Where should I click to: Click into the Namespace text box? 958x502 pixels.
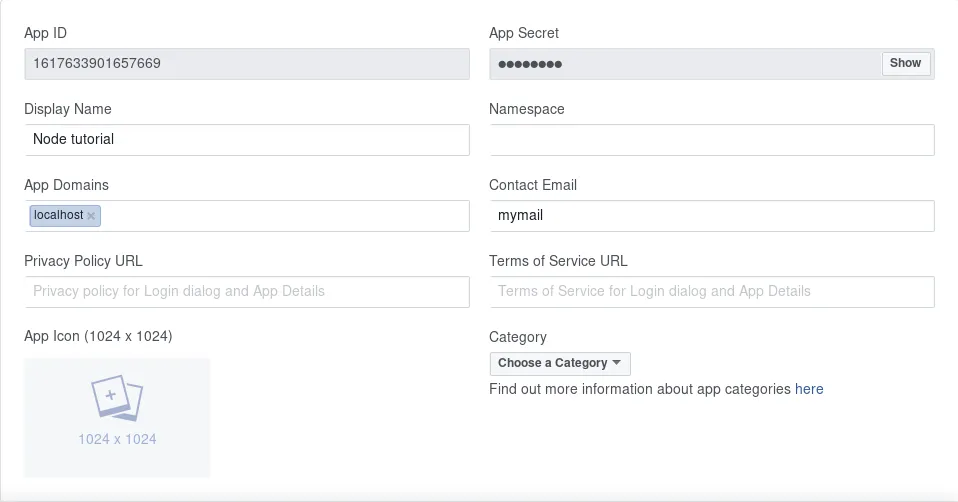tap(711, 140)
